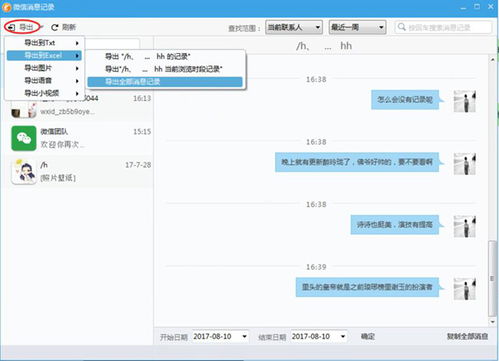The image size is (499, 361).
Task: Click sender avatar beside 诗诗也挺美 message
Action: click(x=465, y=226)
